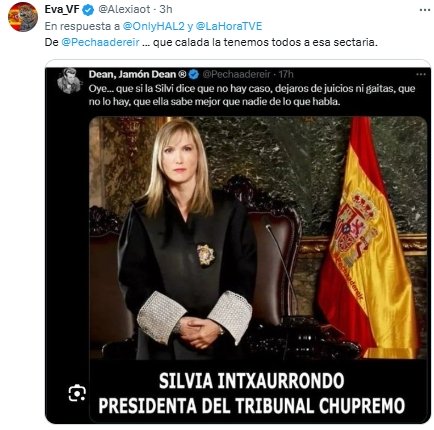Screen dimensions: 434x430
Task: Open the @Pechaadereir mention in the tweet text
Action: click(x=100, y=43)
